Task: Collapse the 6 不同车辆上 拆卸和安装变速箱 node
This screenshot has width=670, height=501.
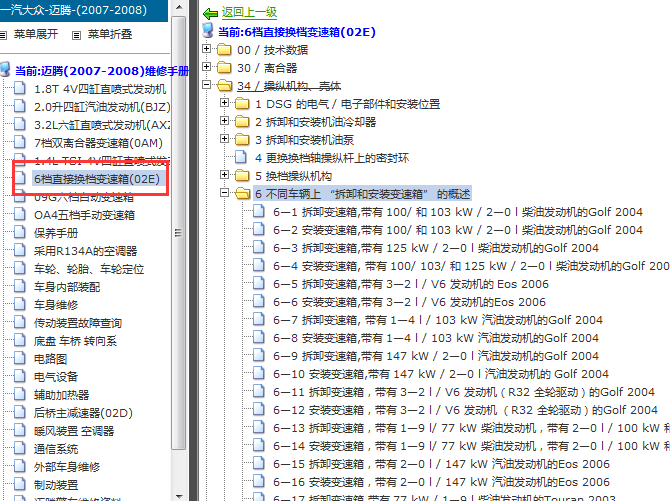Action: (224, 193)
